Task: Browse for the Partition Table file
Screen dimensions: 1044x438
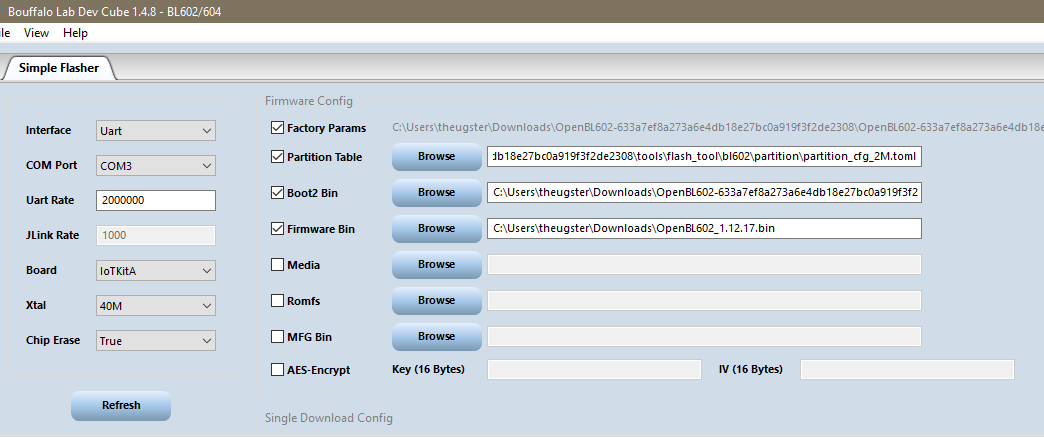Action: (x=436, y=156)
